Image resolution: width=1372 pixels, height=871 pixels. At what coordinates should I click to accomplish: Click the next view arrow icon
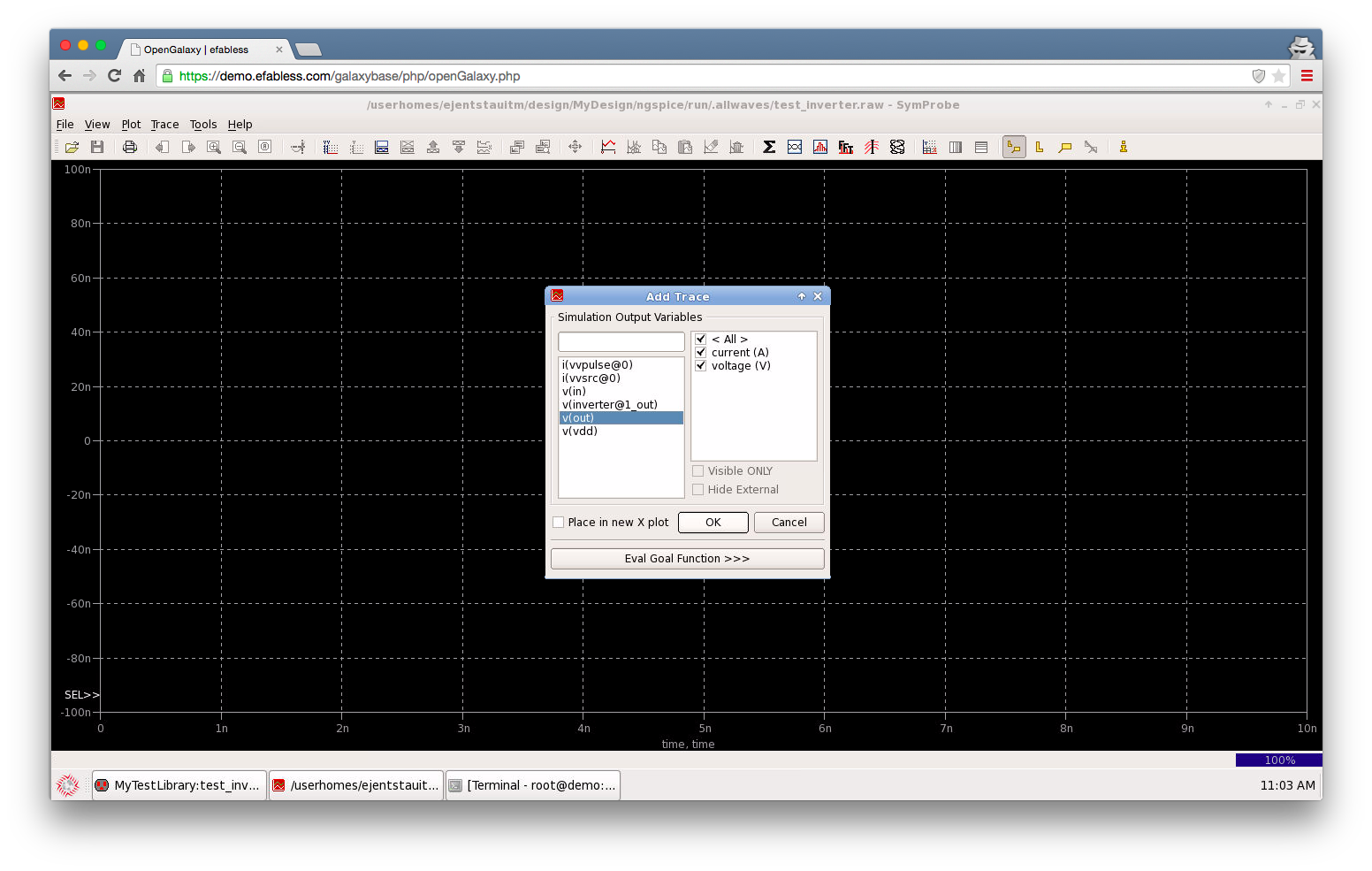[188, 147]
